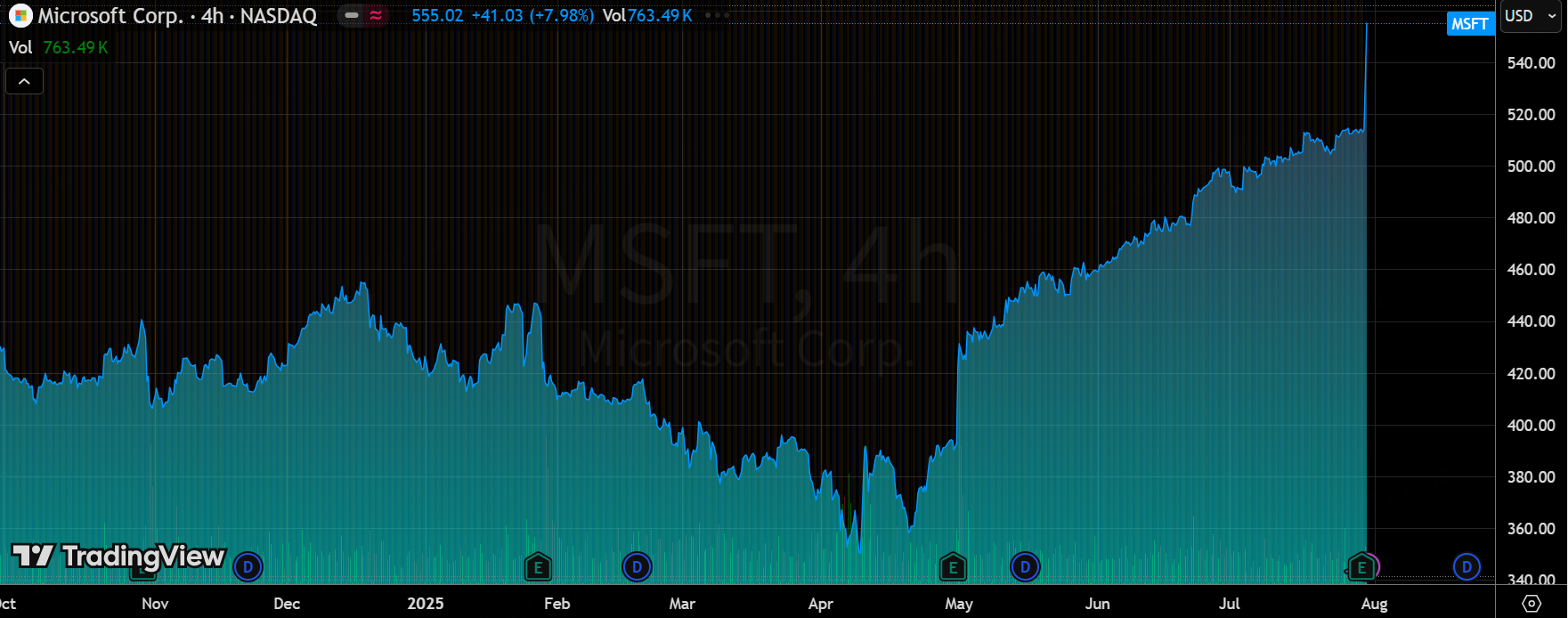This screenshot has height=618, width=1568.
Task: Click the upcoming dividend D marker after August
Action: click(x=1466, y=565)
